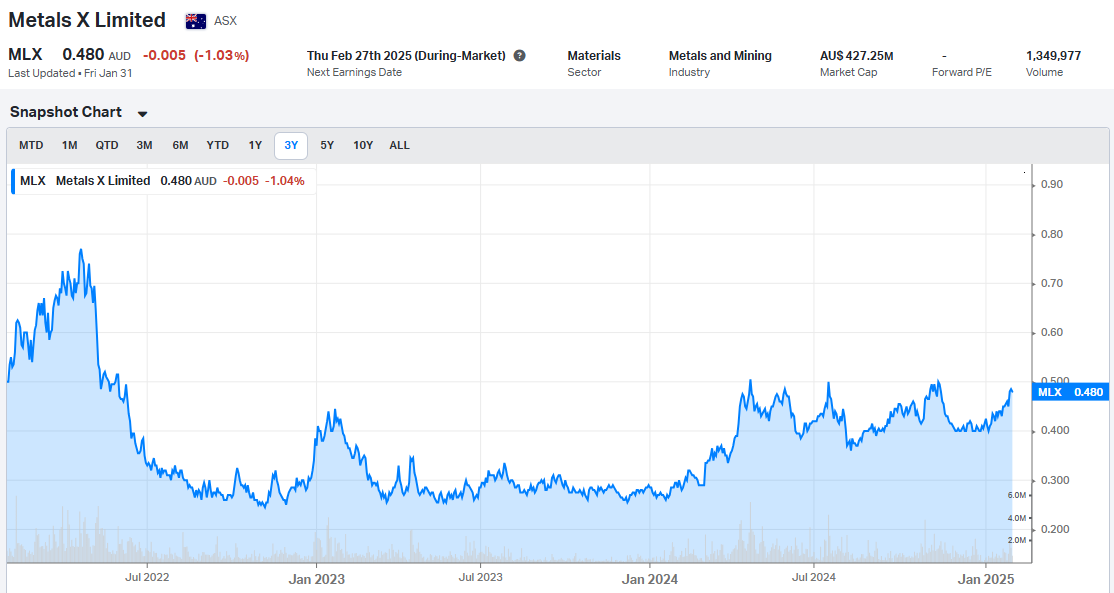This screenshot has height=593, width=1114.
Task: Click the 0.70 y-axis price label
Action: 1050,283
